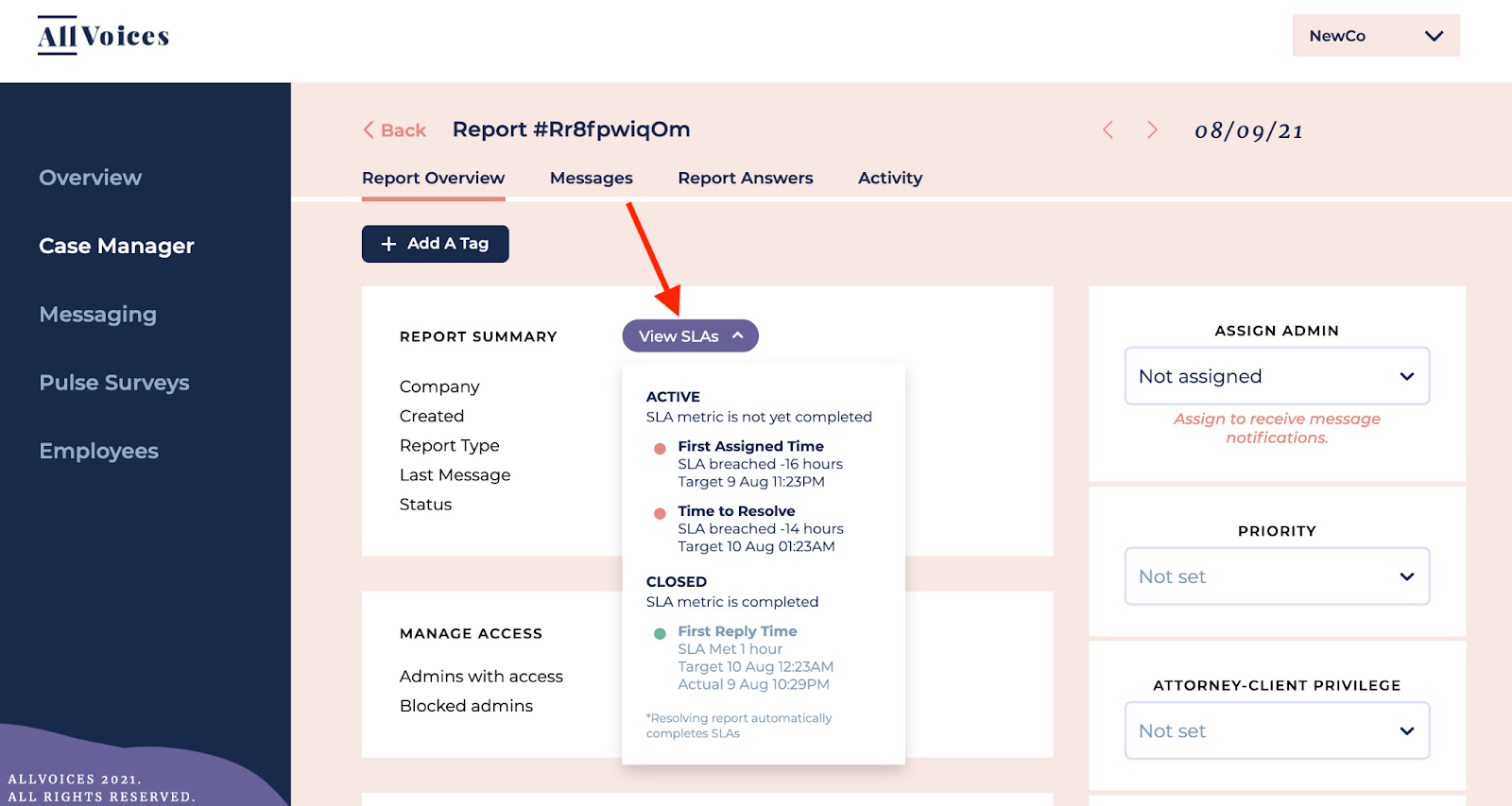Open the NewCo company dropdown

pyautogui.click(x=1375, y=36)
